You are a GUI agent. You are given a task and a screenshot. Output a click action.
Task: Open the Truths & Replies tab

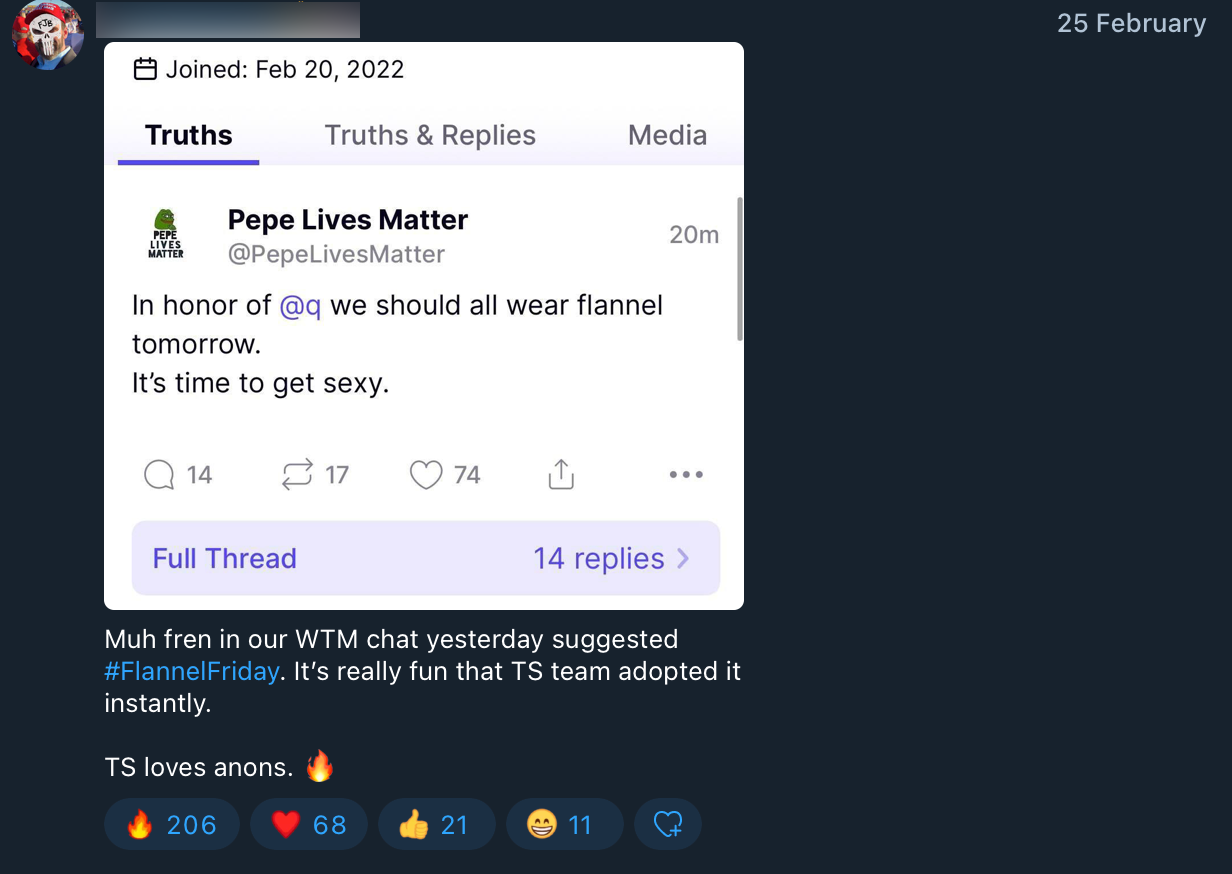tap(430, 136)
